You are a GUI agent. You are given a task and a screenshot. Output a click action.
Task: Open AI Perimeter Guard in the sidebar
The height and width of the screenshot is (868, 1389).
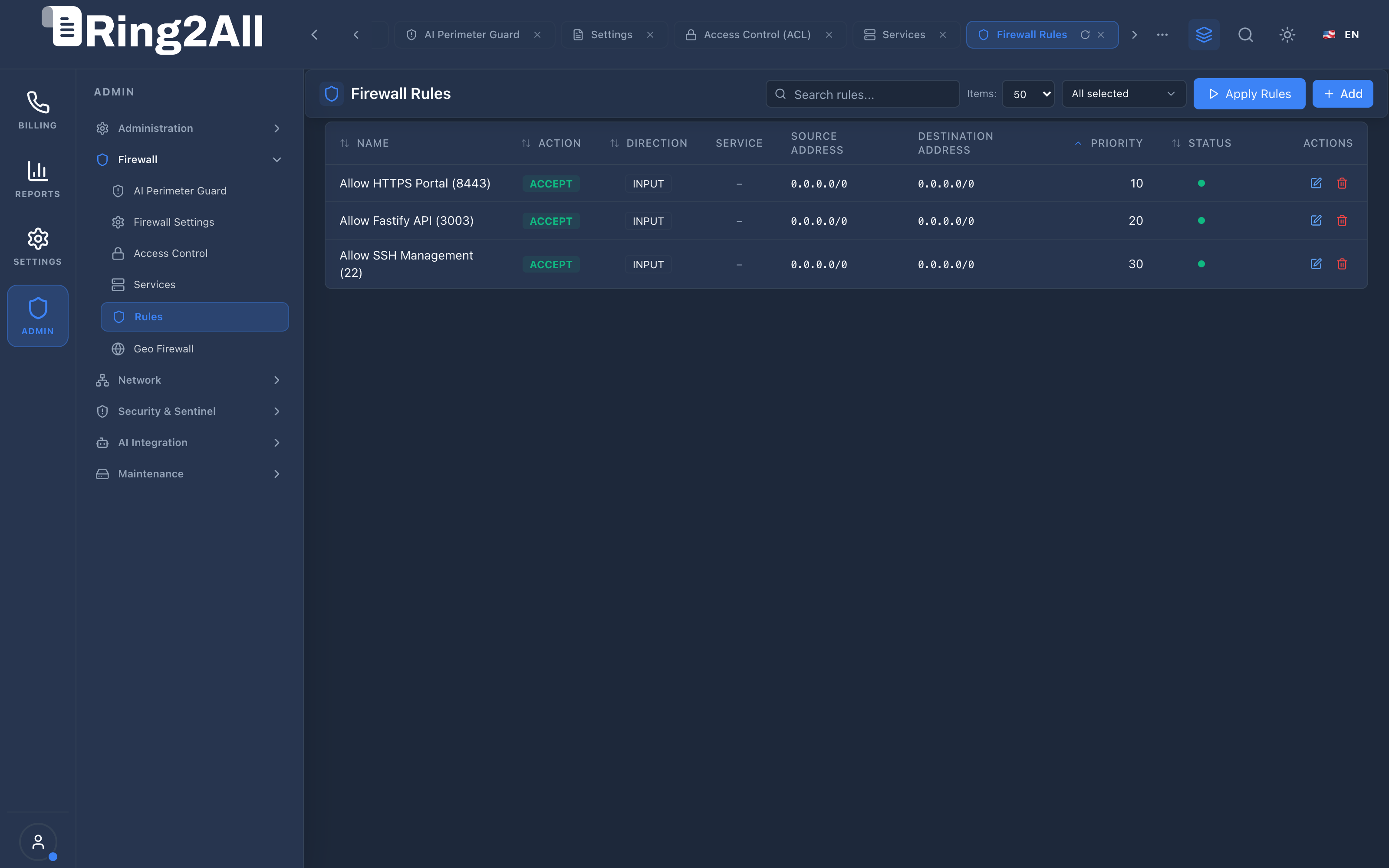tap(195, 191)
